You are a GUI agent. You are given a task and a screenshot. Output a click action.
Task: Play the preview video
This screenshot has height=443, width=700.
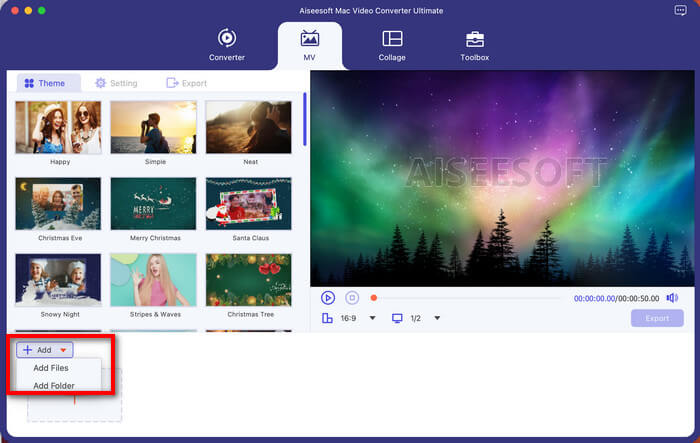(328, 298)
